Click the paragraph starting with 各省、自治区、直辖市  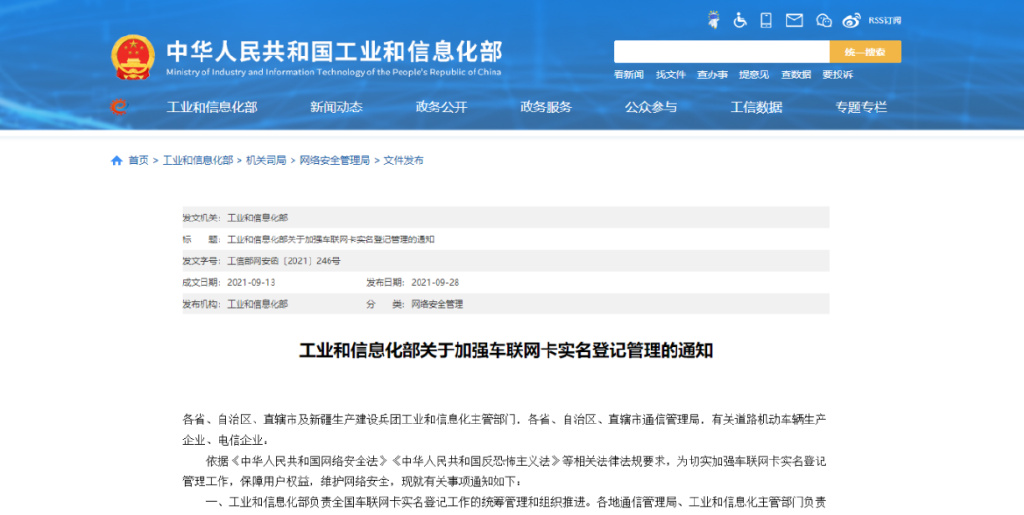point(504,429)
